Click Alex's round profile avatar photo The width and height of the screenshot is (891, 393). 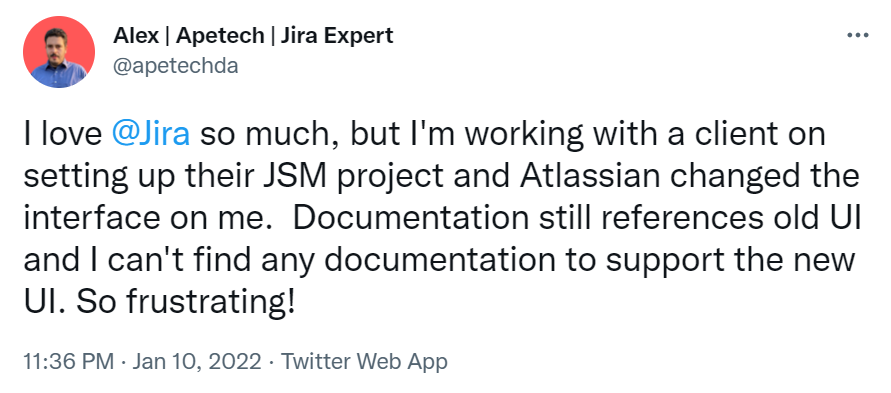pyautogui.click(x=59, y=52)
